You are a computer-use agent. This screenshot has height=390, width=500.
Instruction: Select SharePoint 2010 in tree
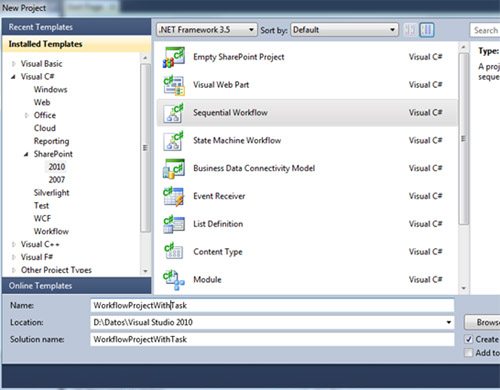tap(57, 167)
